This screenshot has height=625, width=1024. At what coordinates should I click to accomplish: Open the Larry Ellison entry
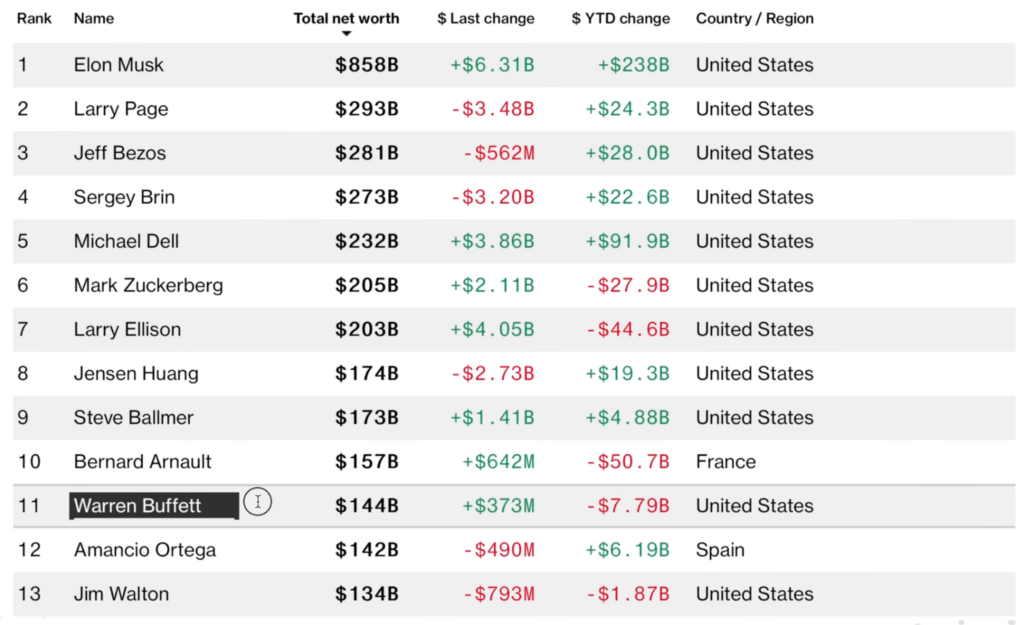(127, 329)
